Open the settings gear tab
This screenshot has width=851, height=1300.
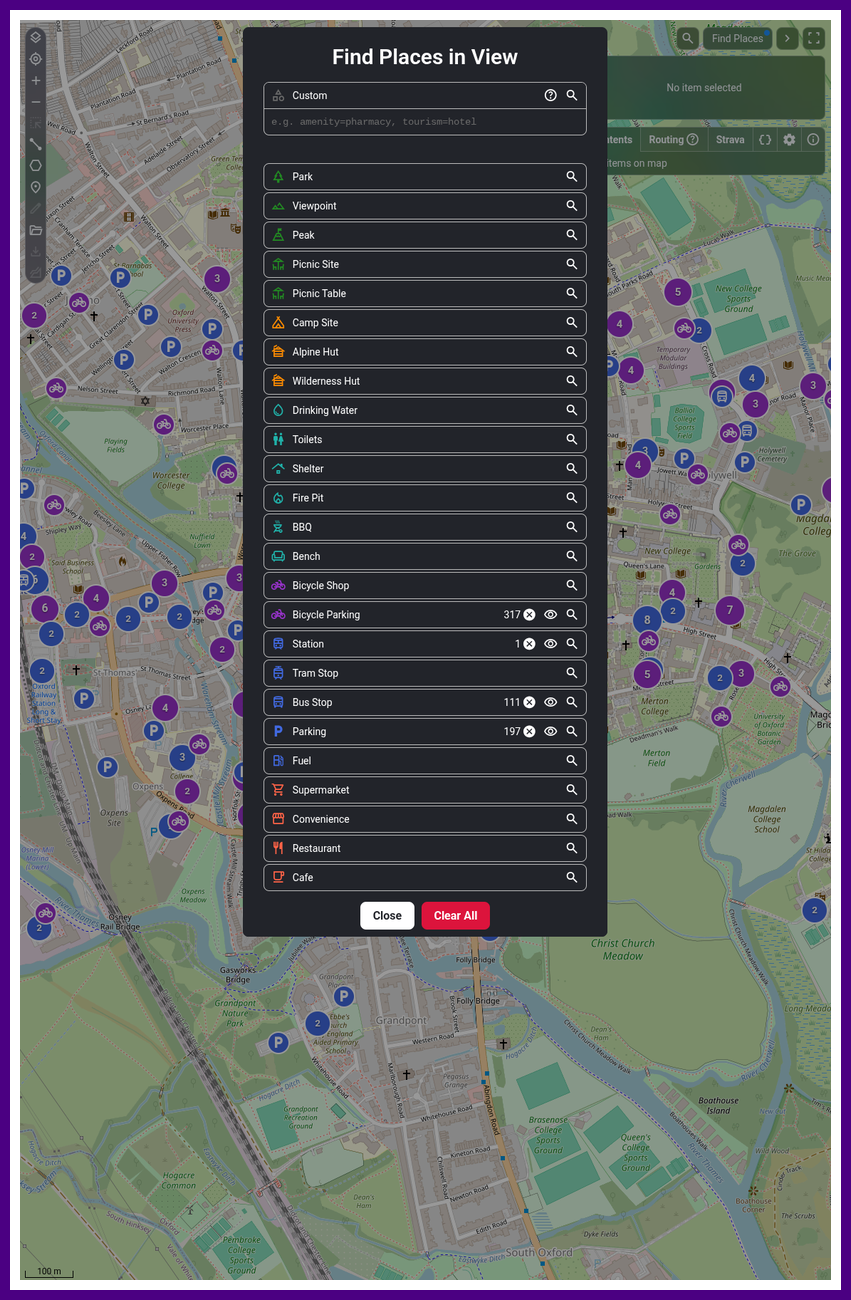789,140
